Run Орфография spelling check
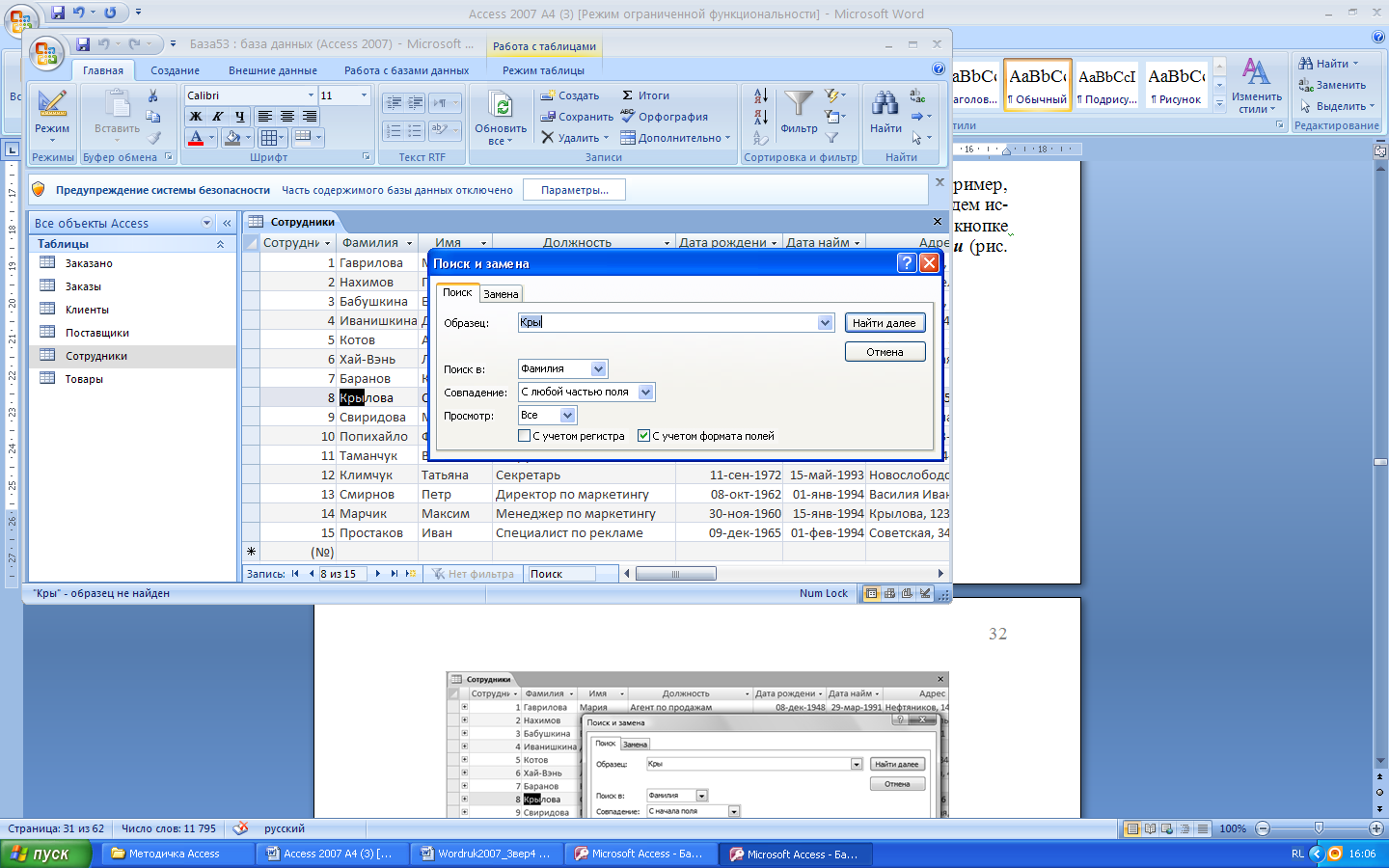1389x868 pixels. (x=666, y=117)
